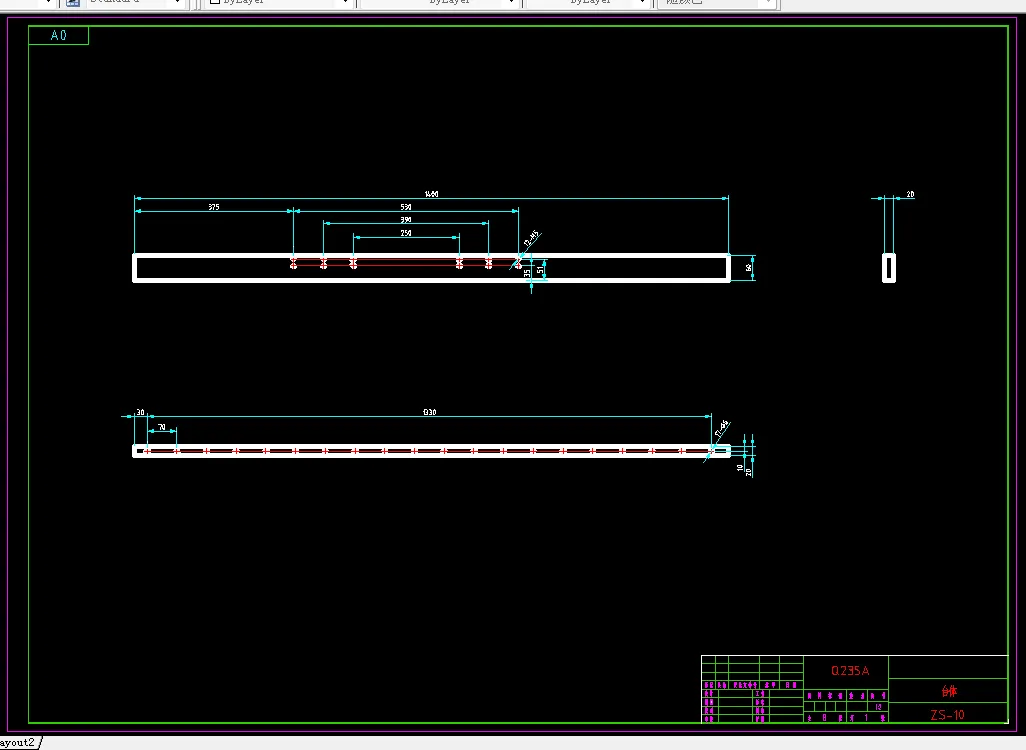
Task: Select the A0 sheet size label
Action: click(58, 35)
